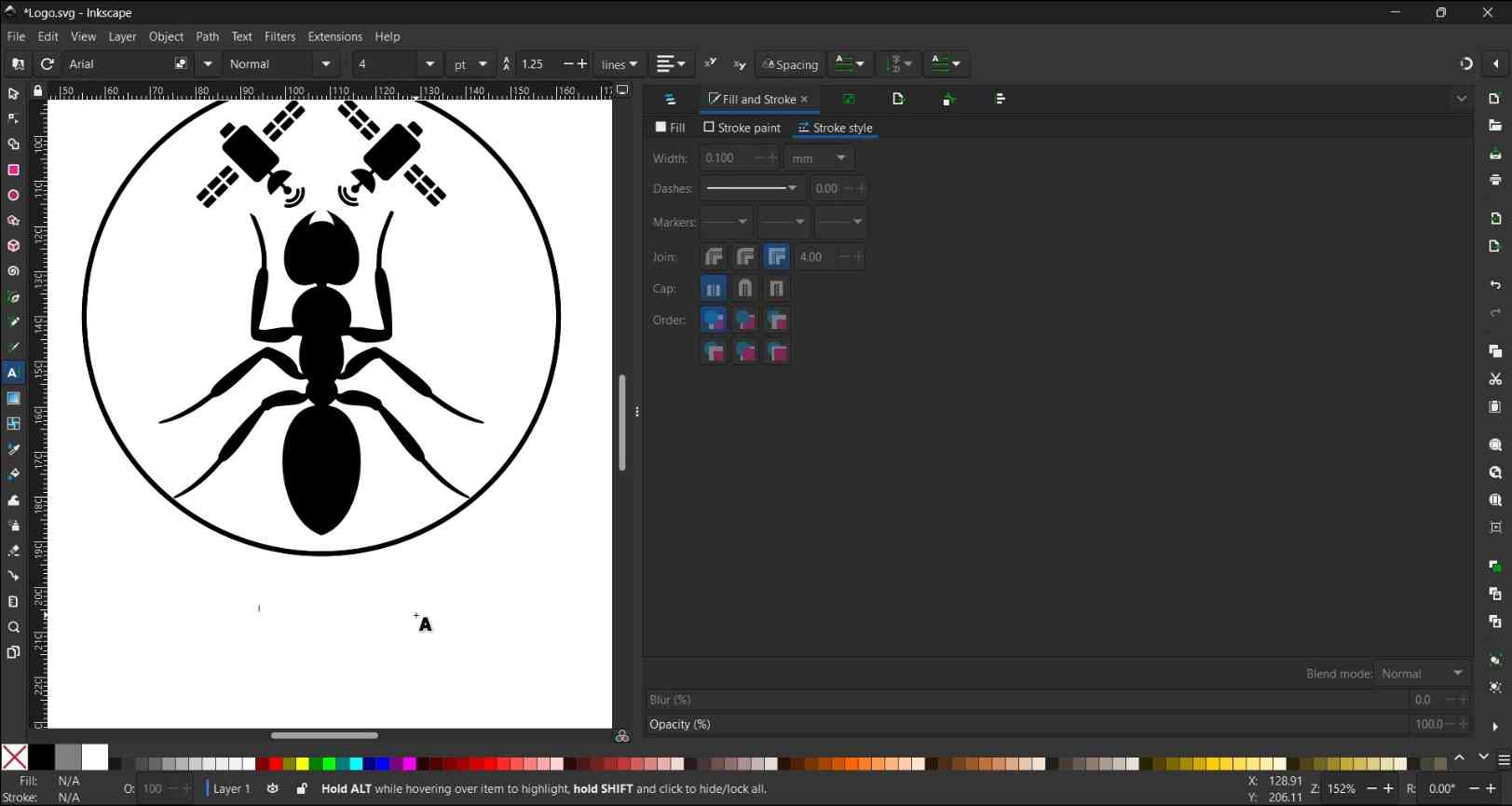
Task: Select the Pencil freehand tool
Action: tap(13, 322)
